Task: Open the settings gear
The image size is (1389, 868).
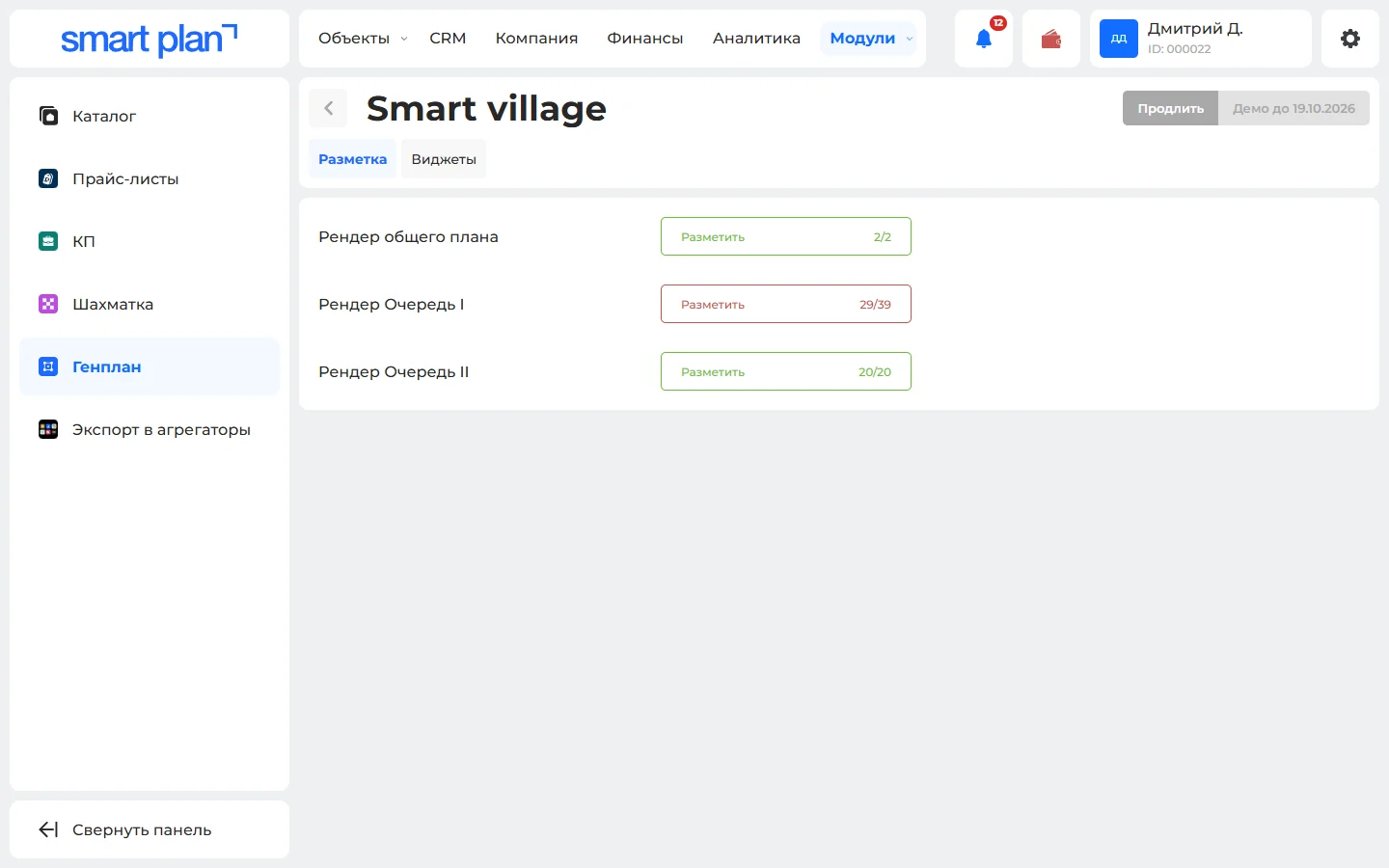Action: (1350, 39)
